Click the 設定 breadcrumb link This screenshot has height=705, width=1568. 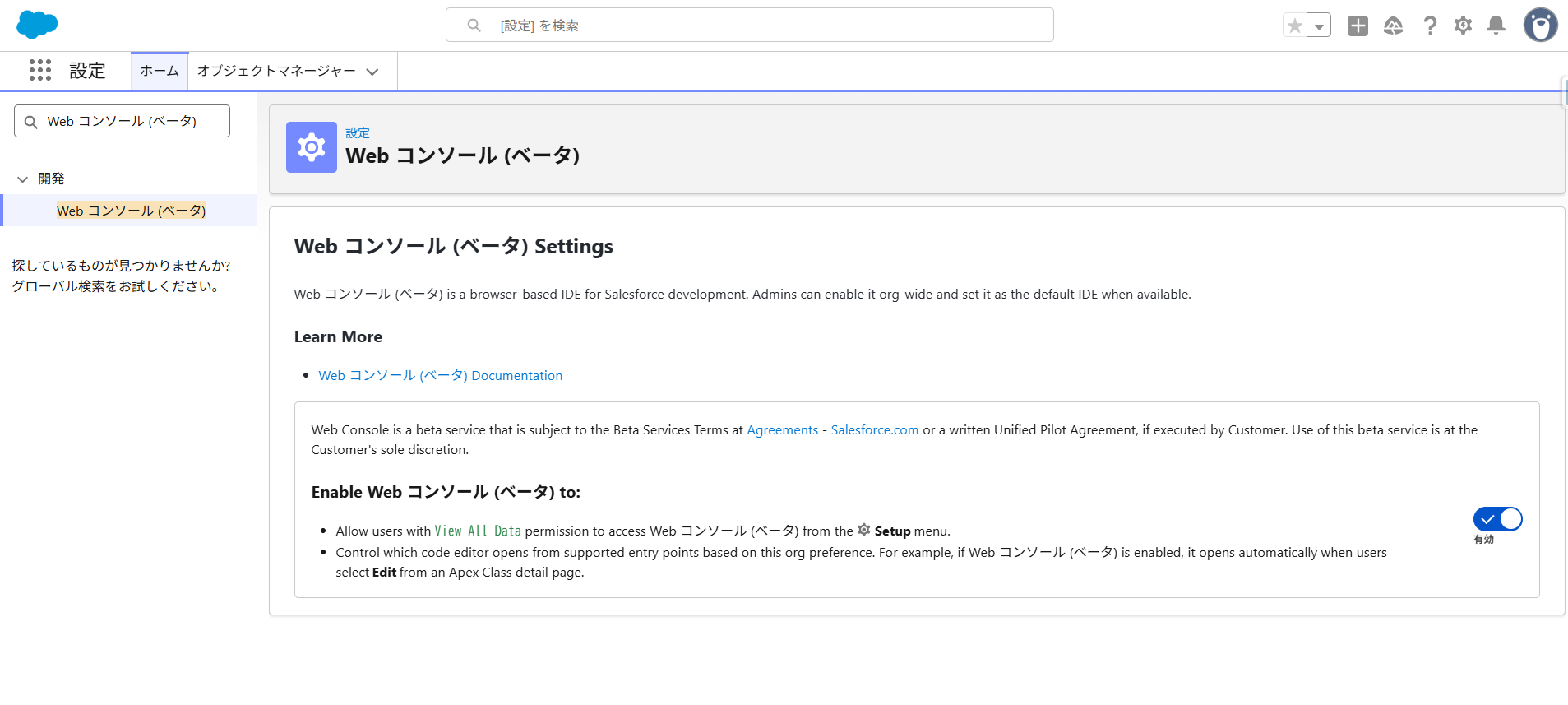tap(358, 132)
